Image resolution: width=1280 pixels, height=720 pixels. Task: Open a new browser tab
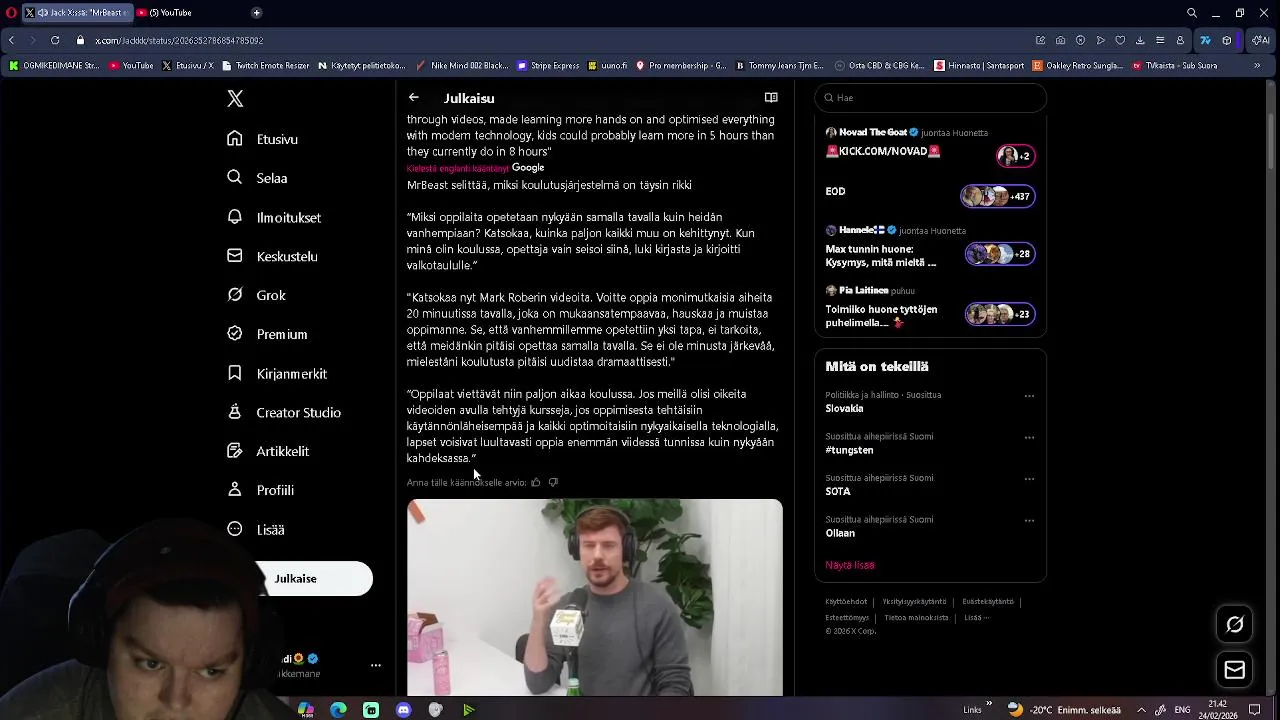tap(256, 13)
